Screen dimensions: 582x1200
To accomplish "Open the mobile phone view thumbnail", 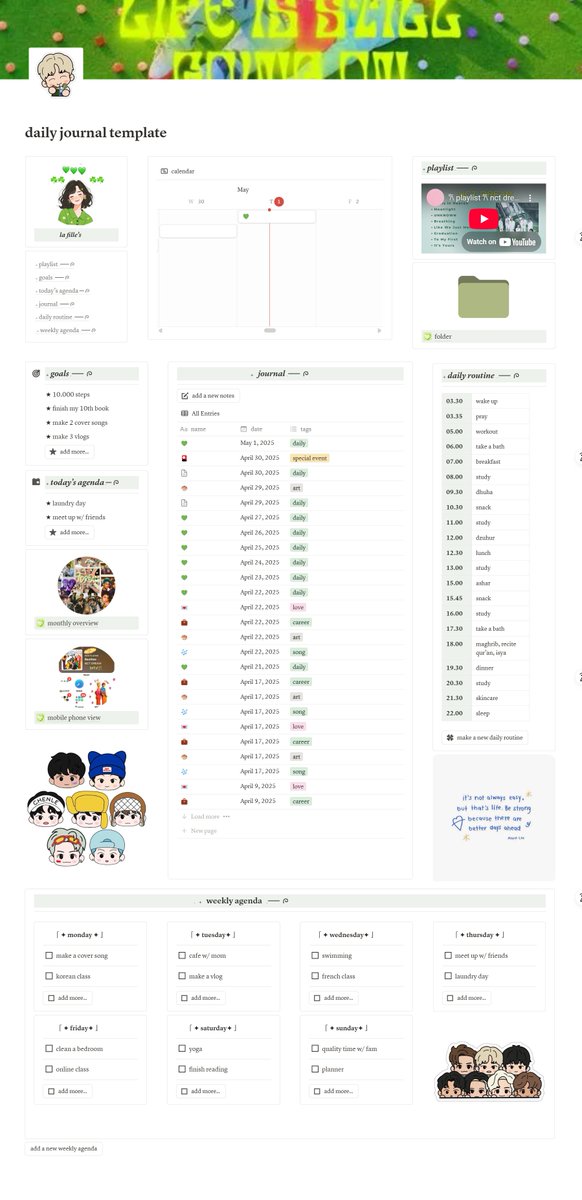I will click(x=86, y=677).
